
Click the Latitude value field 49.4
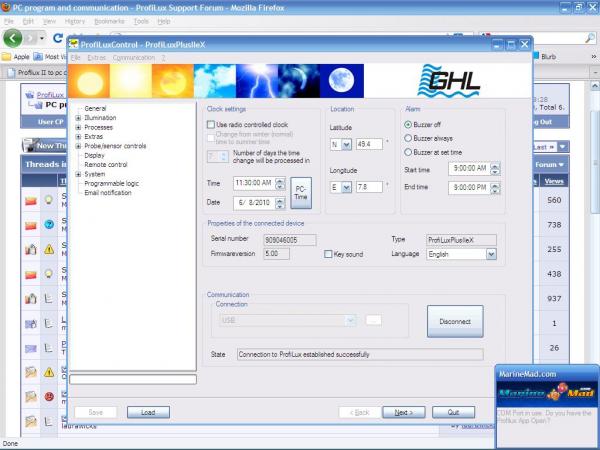coord(369,144)
